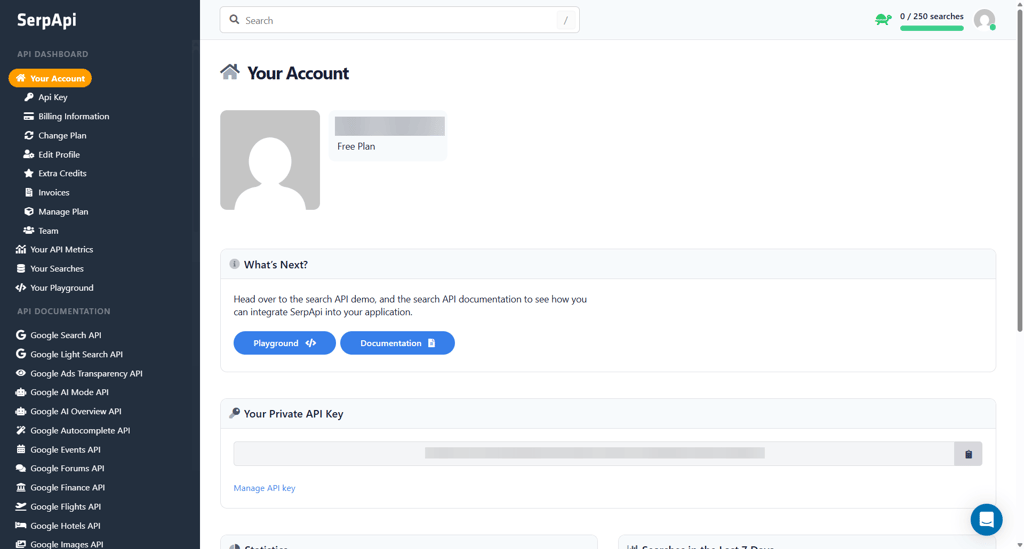Click the bank icon for Google Finance API
Screen dimensions: 1024x549
pos(21,488)
